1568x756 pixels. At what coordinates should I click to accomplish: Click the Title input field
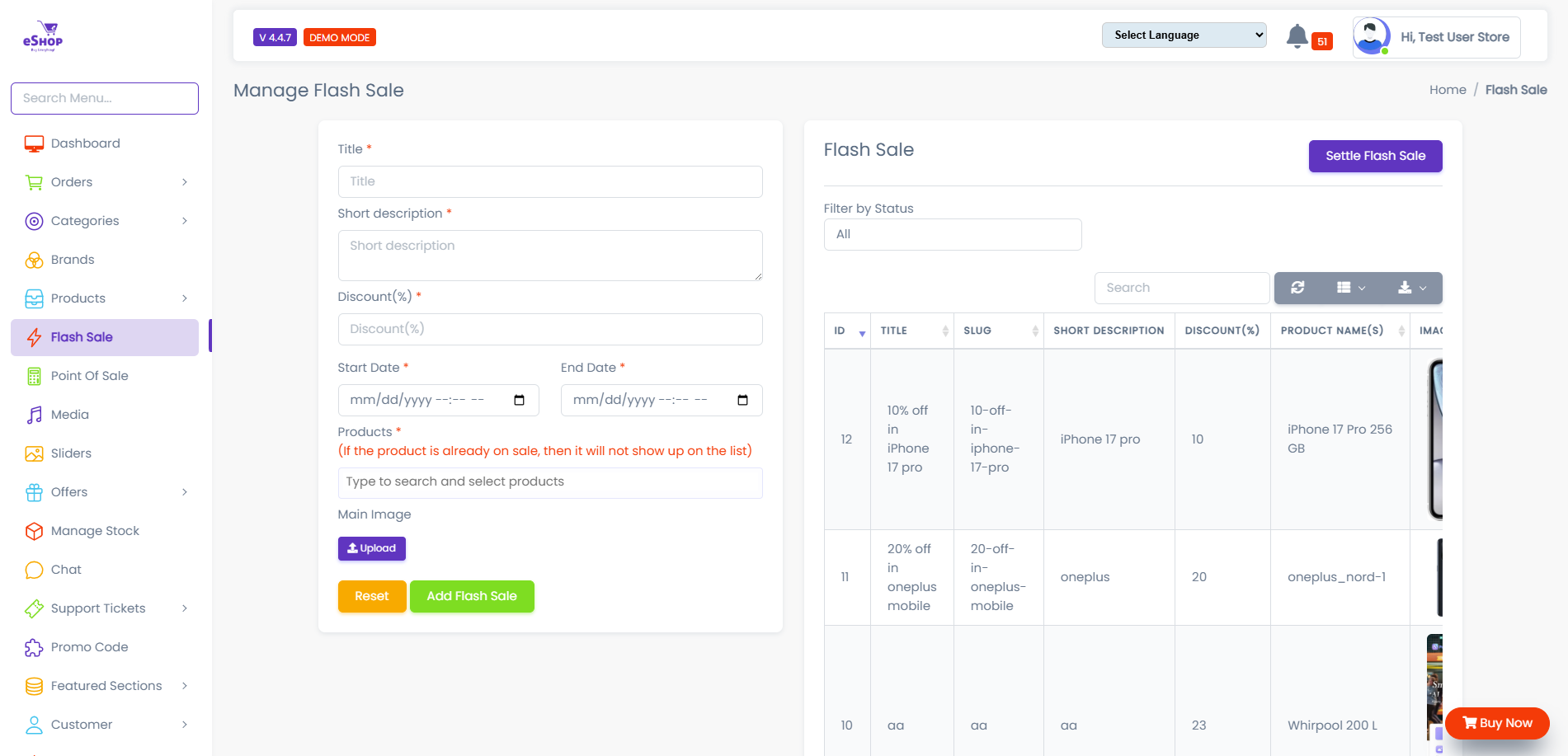550,181
